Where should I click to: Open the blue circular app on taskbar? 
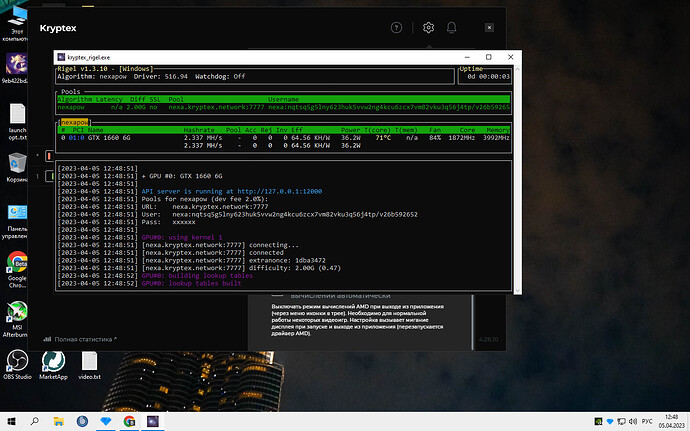pos(82,421)
